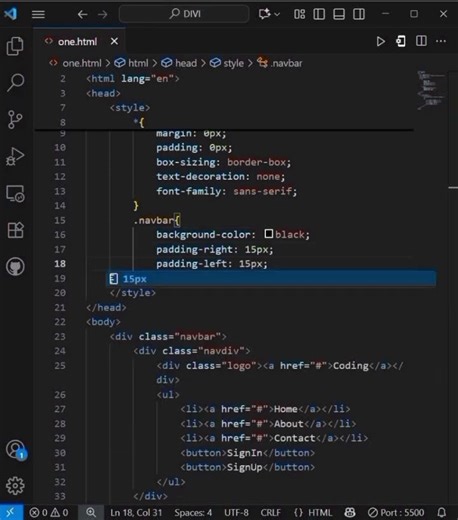Screen dimensions: 458x520
Task: Open the Search view in activity bar
Action: coord(15,82)
